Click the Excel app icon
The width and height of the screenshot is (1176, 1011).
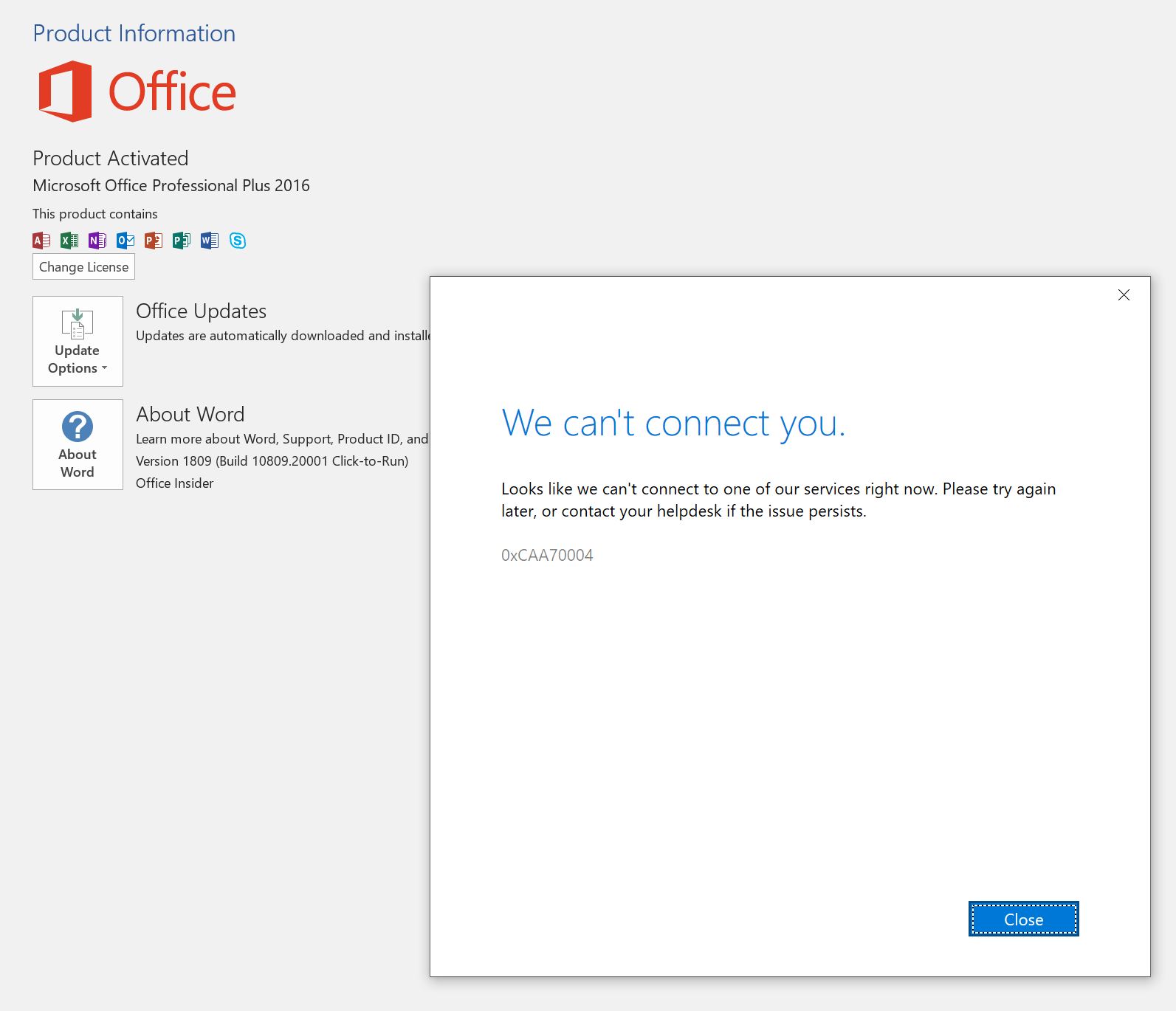coord(69,240)
